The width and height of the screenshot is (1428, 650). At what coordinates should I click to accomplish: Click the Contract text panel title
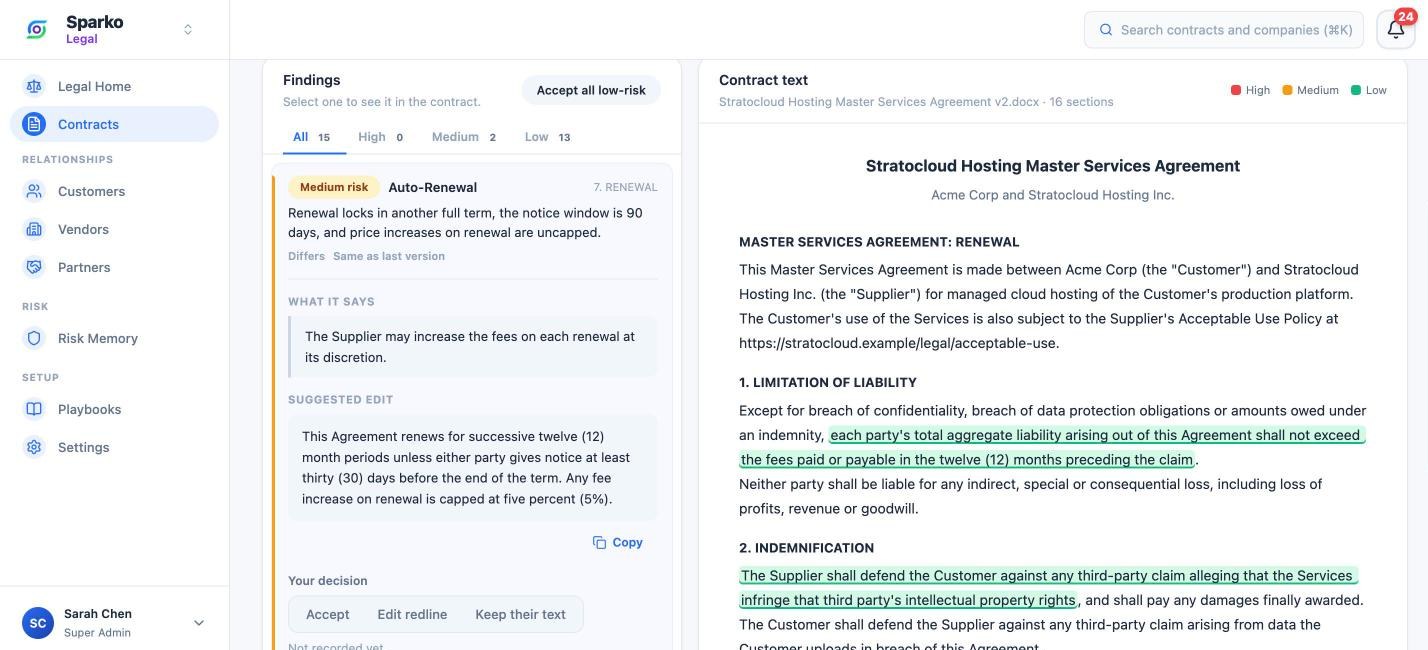763,80
